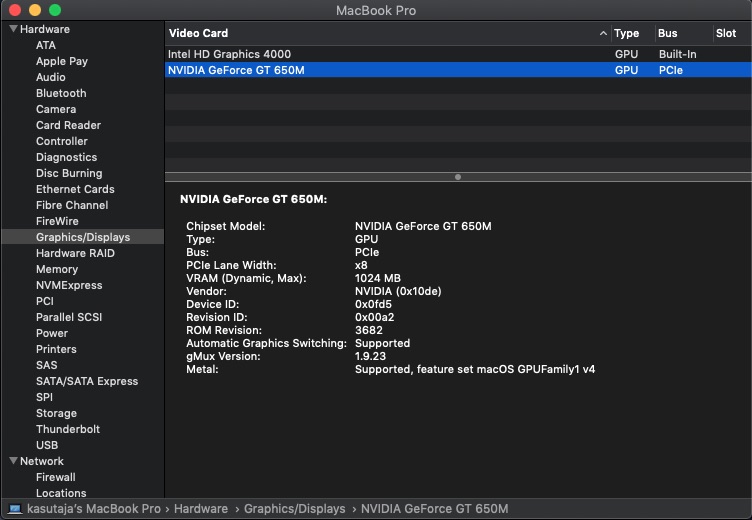Select SAS in the sidebar
The width and height of the screenshot is (752, 520).
pyautogui.click(x=47, y=365)
